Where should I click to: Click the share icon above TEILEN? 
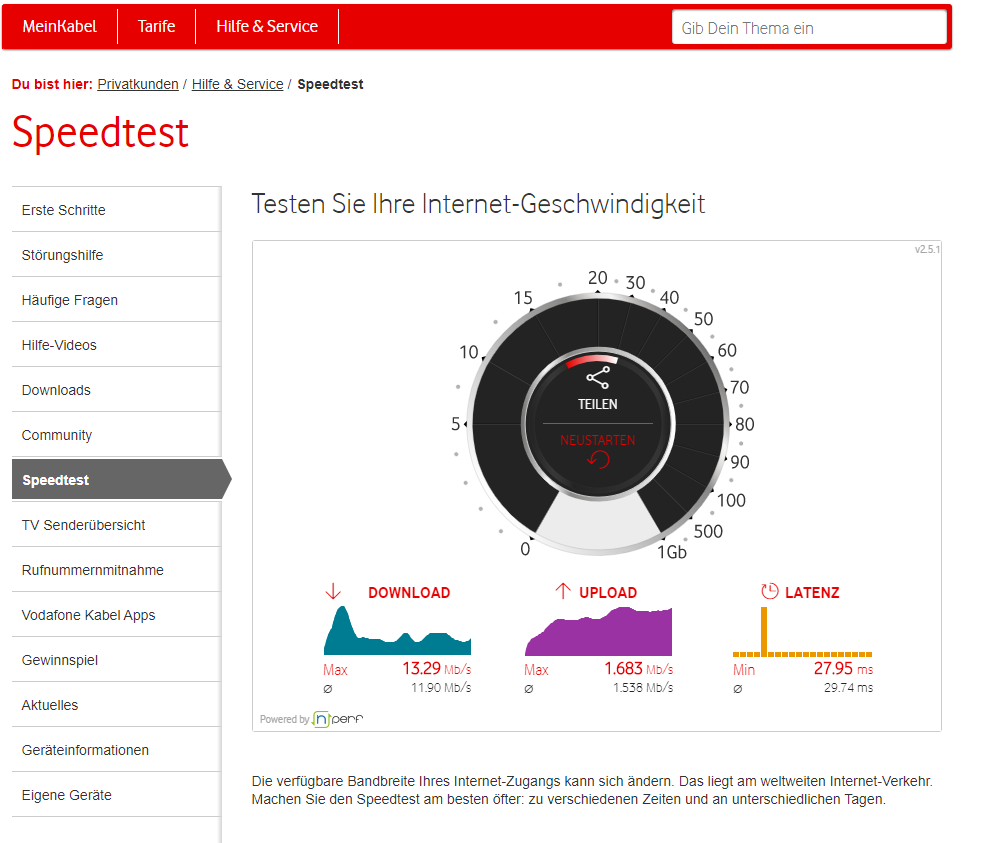(597, 377)
